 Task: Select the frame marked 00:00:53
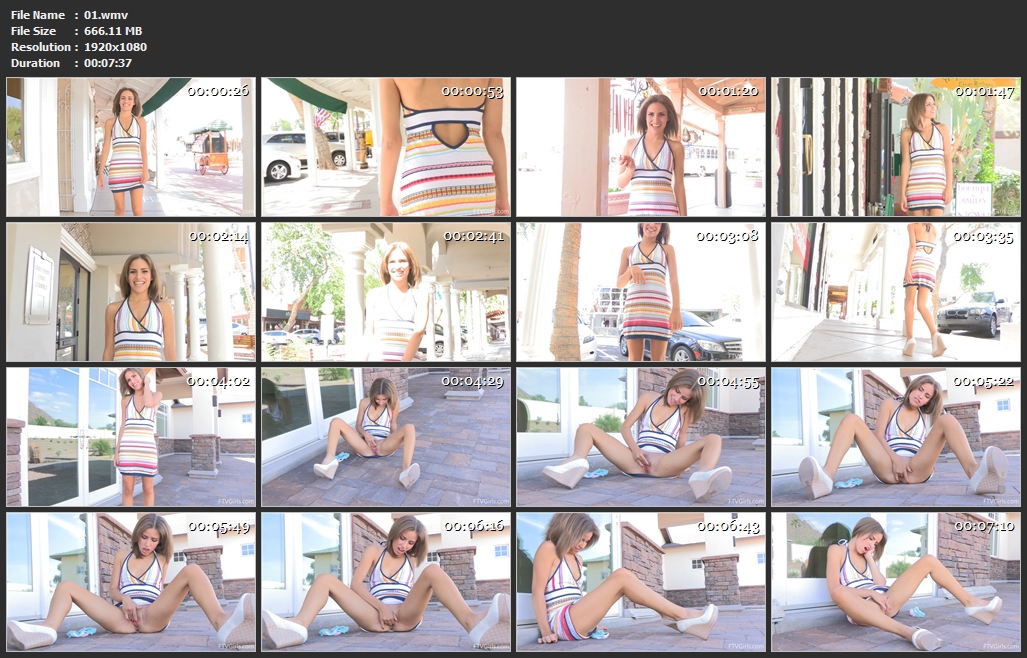(386, 147)
